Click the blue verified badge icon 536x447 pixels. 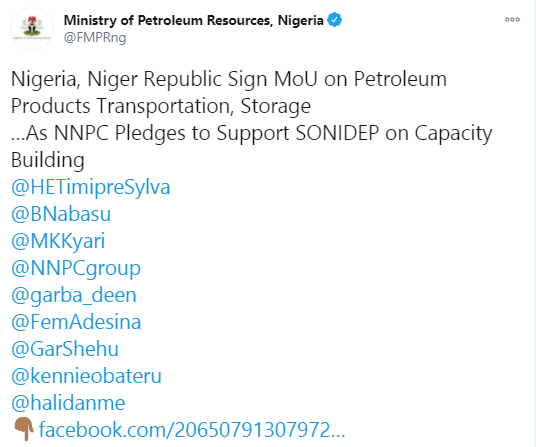point(334,20)
